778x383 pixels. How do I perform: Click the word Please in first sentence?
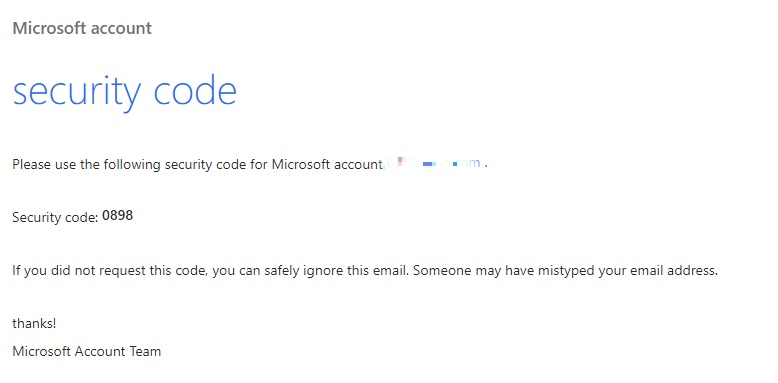click(29, 164)
